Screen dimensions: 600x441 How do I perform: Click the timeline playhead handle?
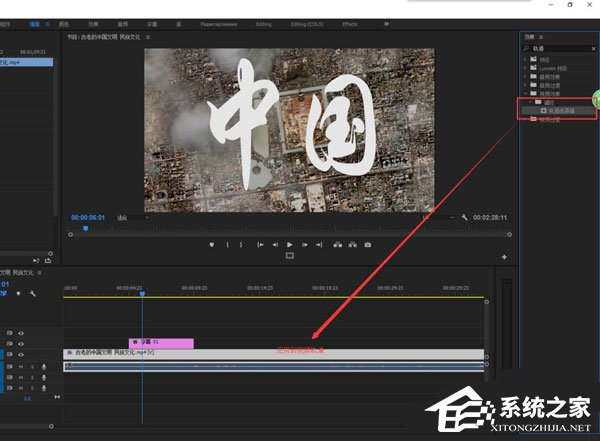click(142, 294)
